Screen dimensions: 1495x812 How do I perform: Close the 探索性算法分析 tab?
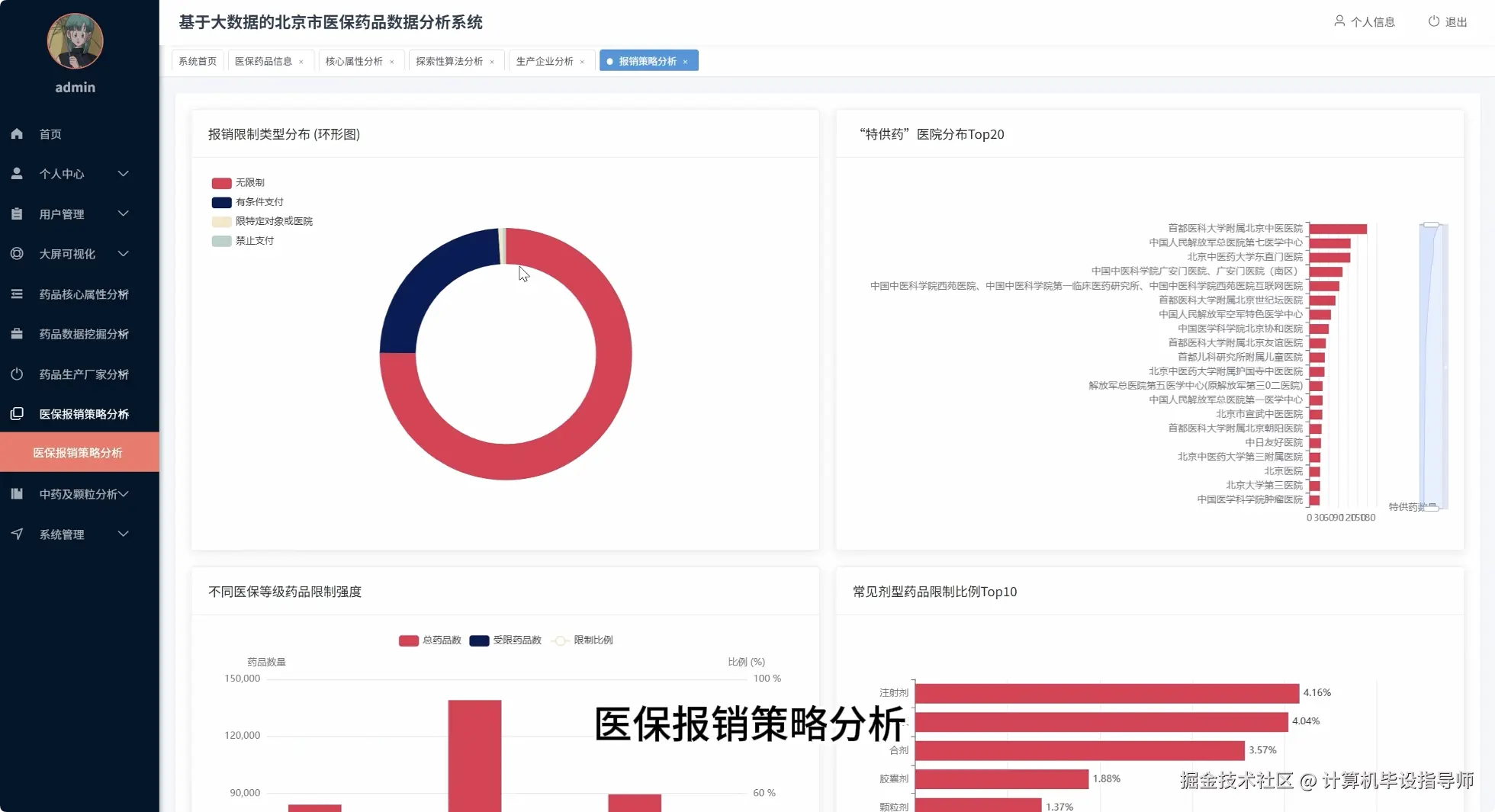point(492,62)
